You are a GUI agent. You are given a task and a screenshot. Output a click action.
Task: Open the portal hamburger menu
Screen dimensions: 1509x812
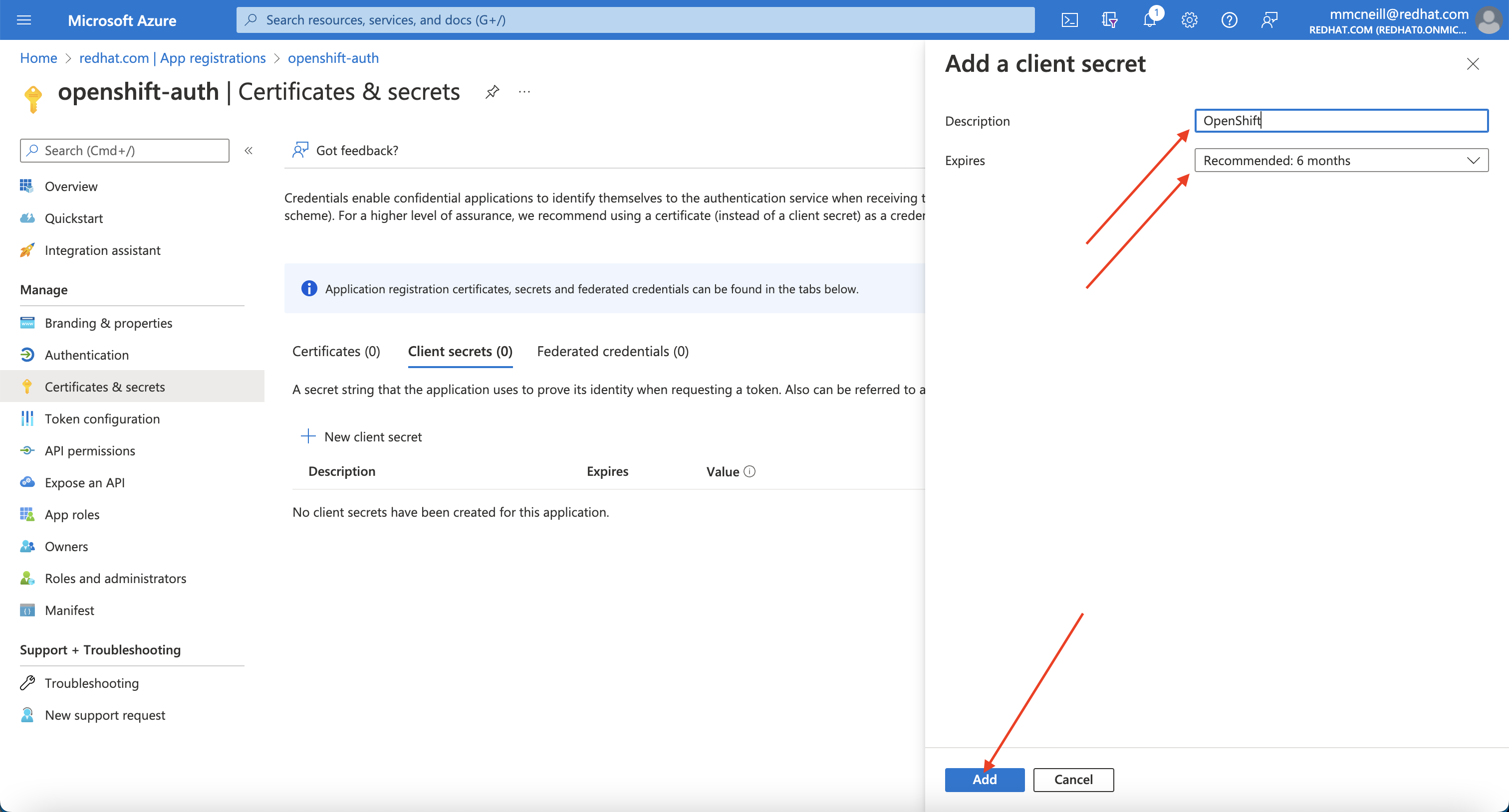pyautogui.click(x=24, y=19)
